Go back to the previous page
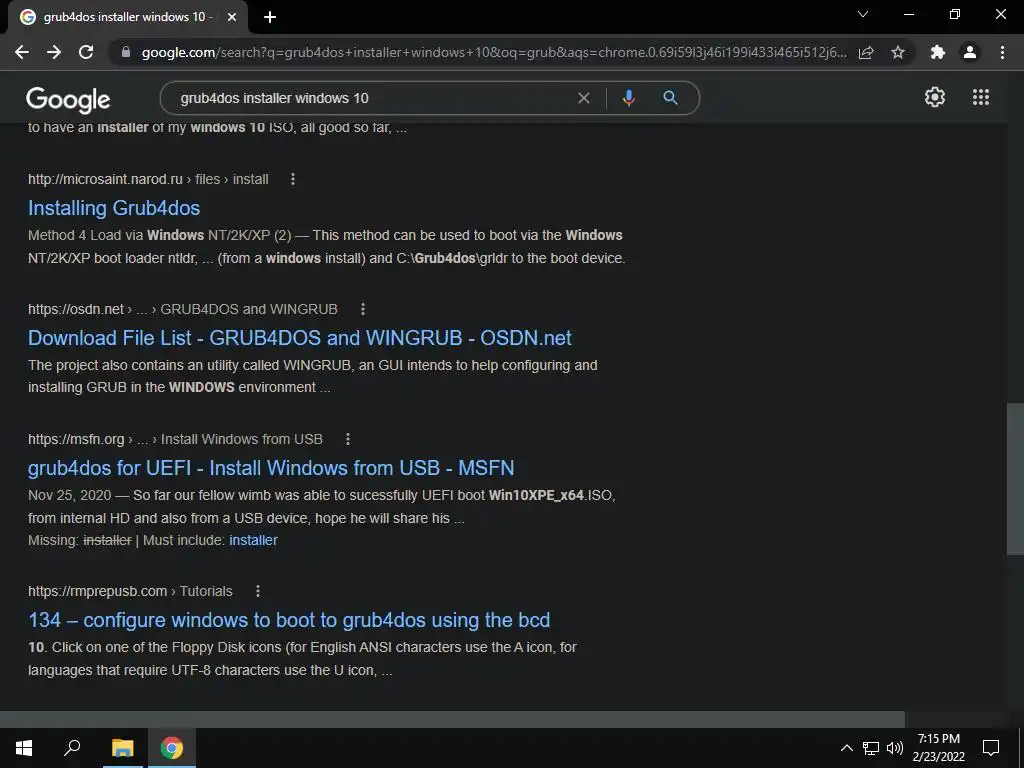This screenshot has width=1024, height=768. [x=22, y=52]
